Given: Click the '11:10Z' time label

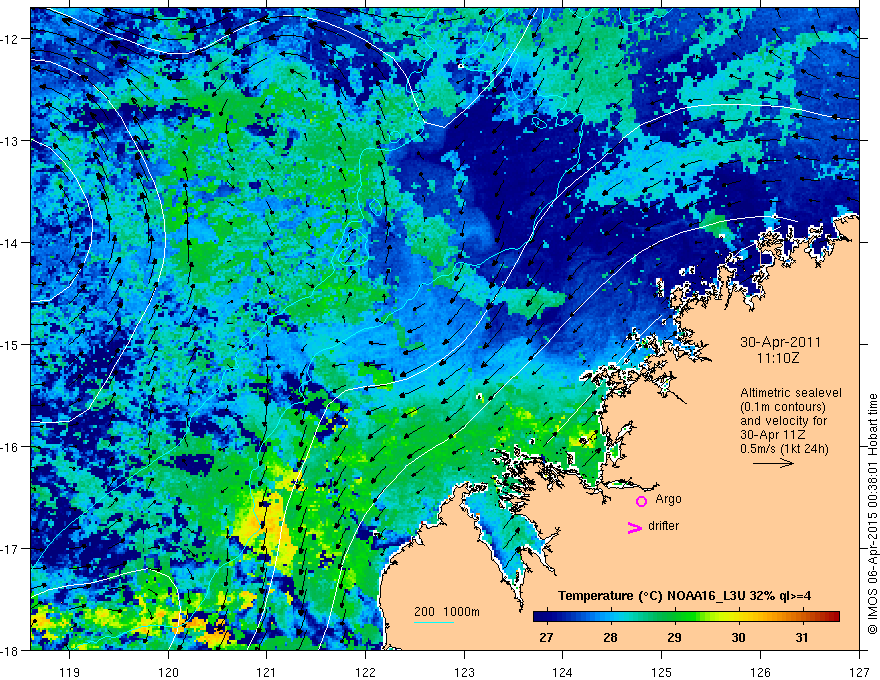Looking at the screenshot, I should [x=777, y=358].
